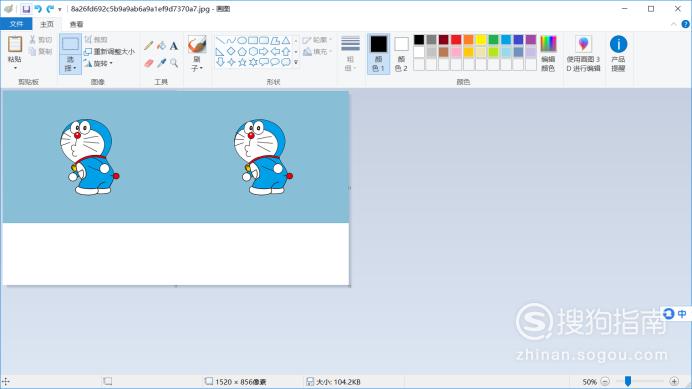Pick the Eraser tool
The width and height of the screenshot is (692, 389).
[149, 63]
